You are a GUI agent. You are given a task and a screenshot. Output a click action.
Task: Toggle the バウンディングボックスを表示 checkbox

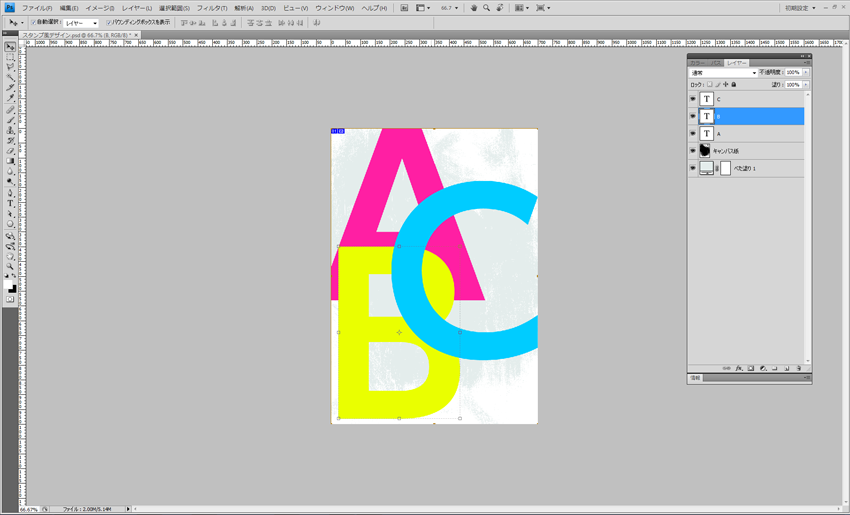pos(109,22)
